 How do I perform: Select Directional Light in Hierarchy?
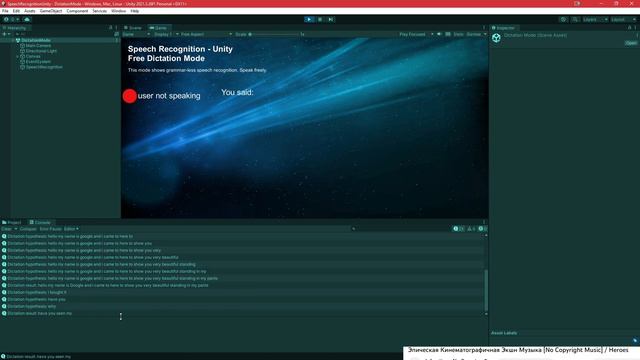click(x=41, y=51)
